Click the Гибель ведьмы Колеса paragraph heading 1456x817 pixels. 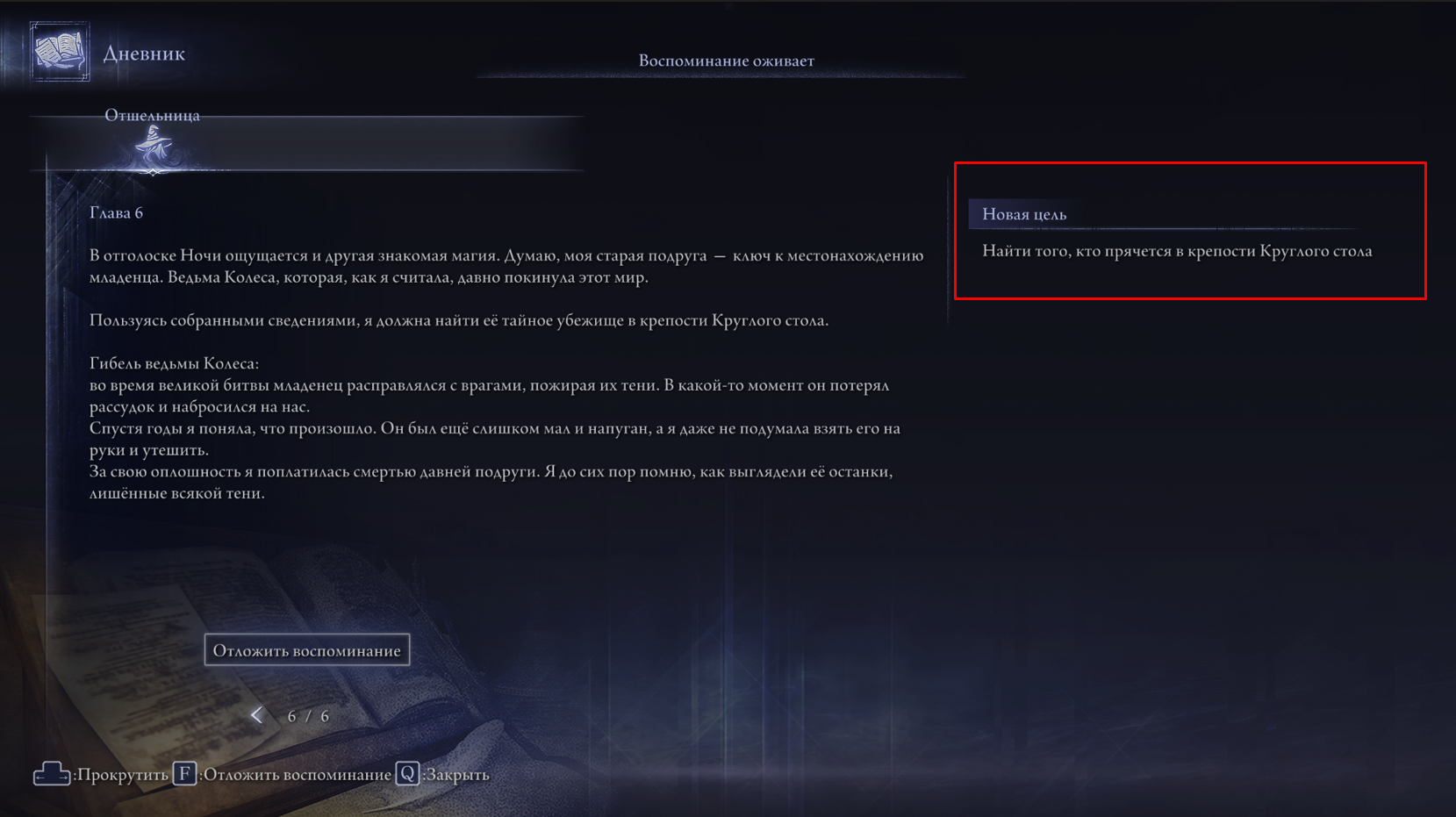pyautogui.click(x=174, y=363)
